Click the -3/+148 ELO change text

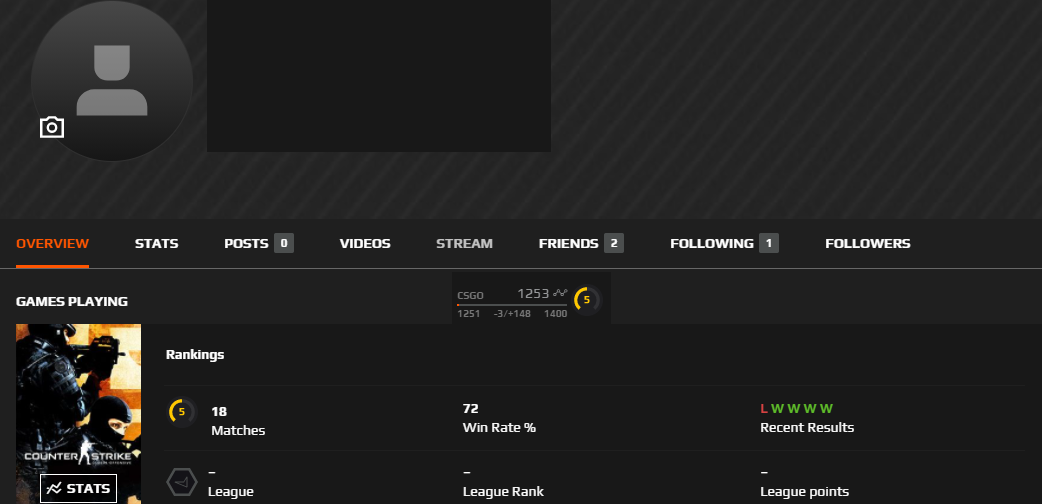512,313
